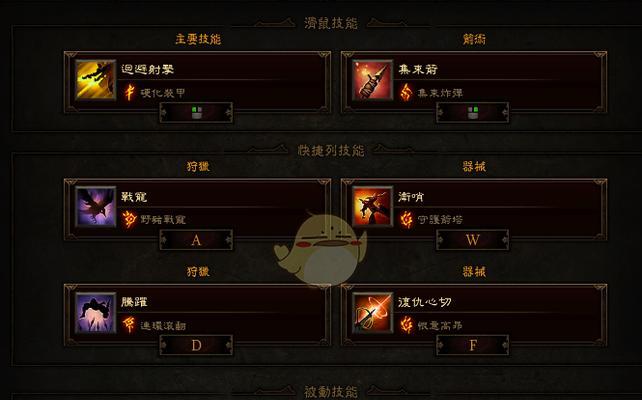
Task: Click the 快捷列技能 section header
Action: pyautogui.click(x=331, y=151)
